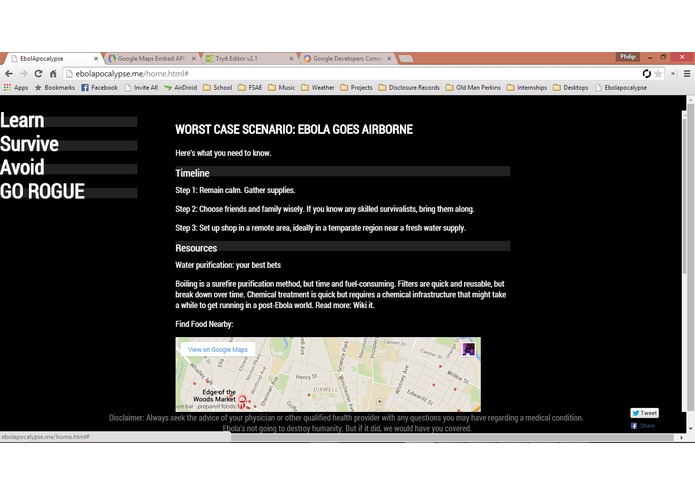Viewport: 695px width, 494px height.
Task: Click the Find Food Nearby label
Action: pyautogui.click(x=204, y=324)
